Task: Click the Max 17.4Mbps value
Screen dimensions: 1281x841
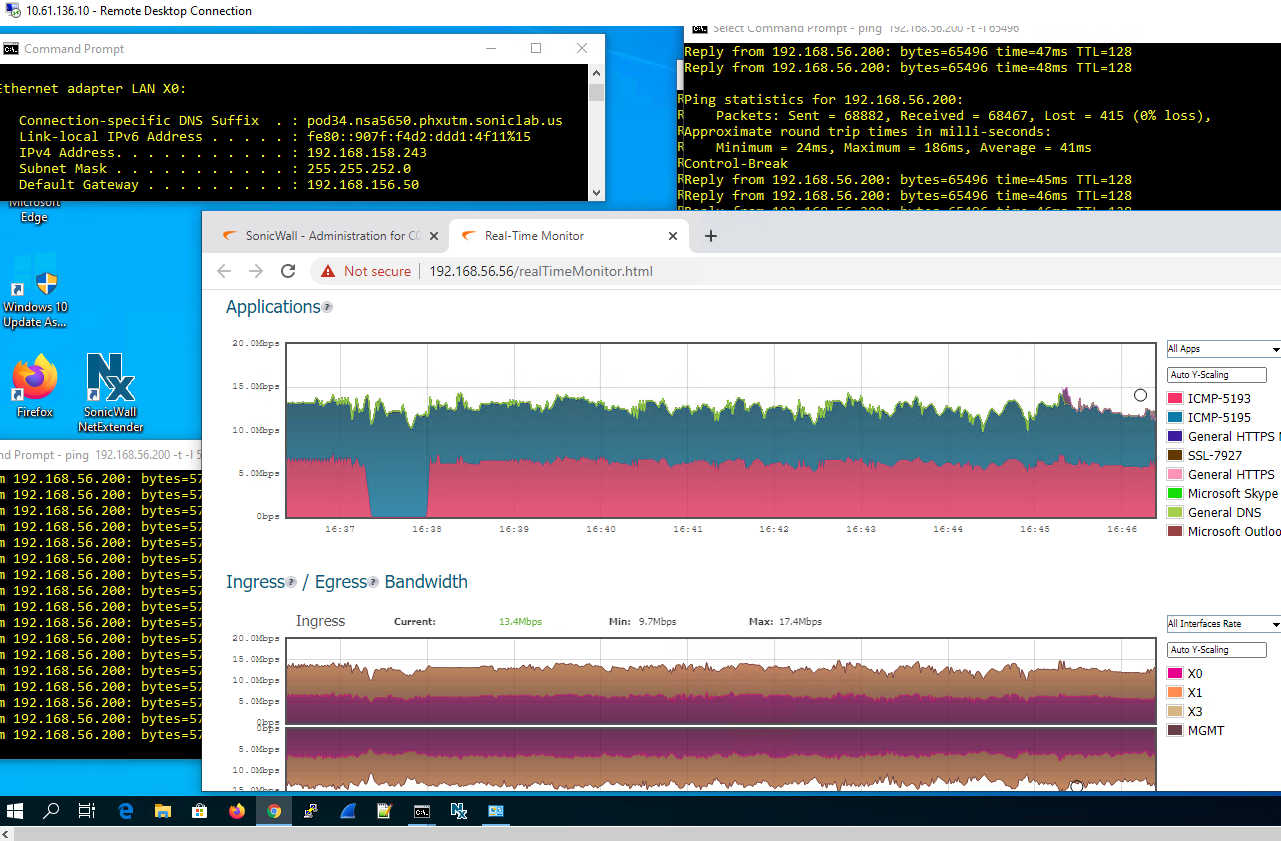Action: [x=799, y=622]
